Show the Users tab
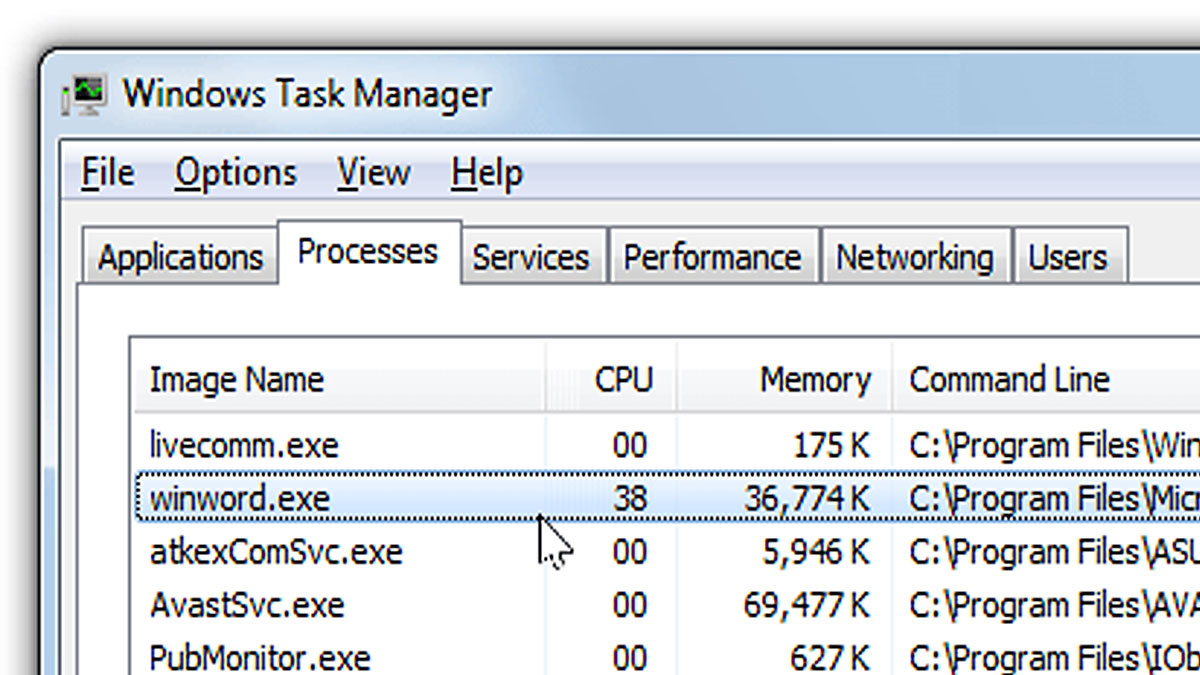Viewport: 1200px width, 675px height. pos(1068,257)
